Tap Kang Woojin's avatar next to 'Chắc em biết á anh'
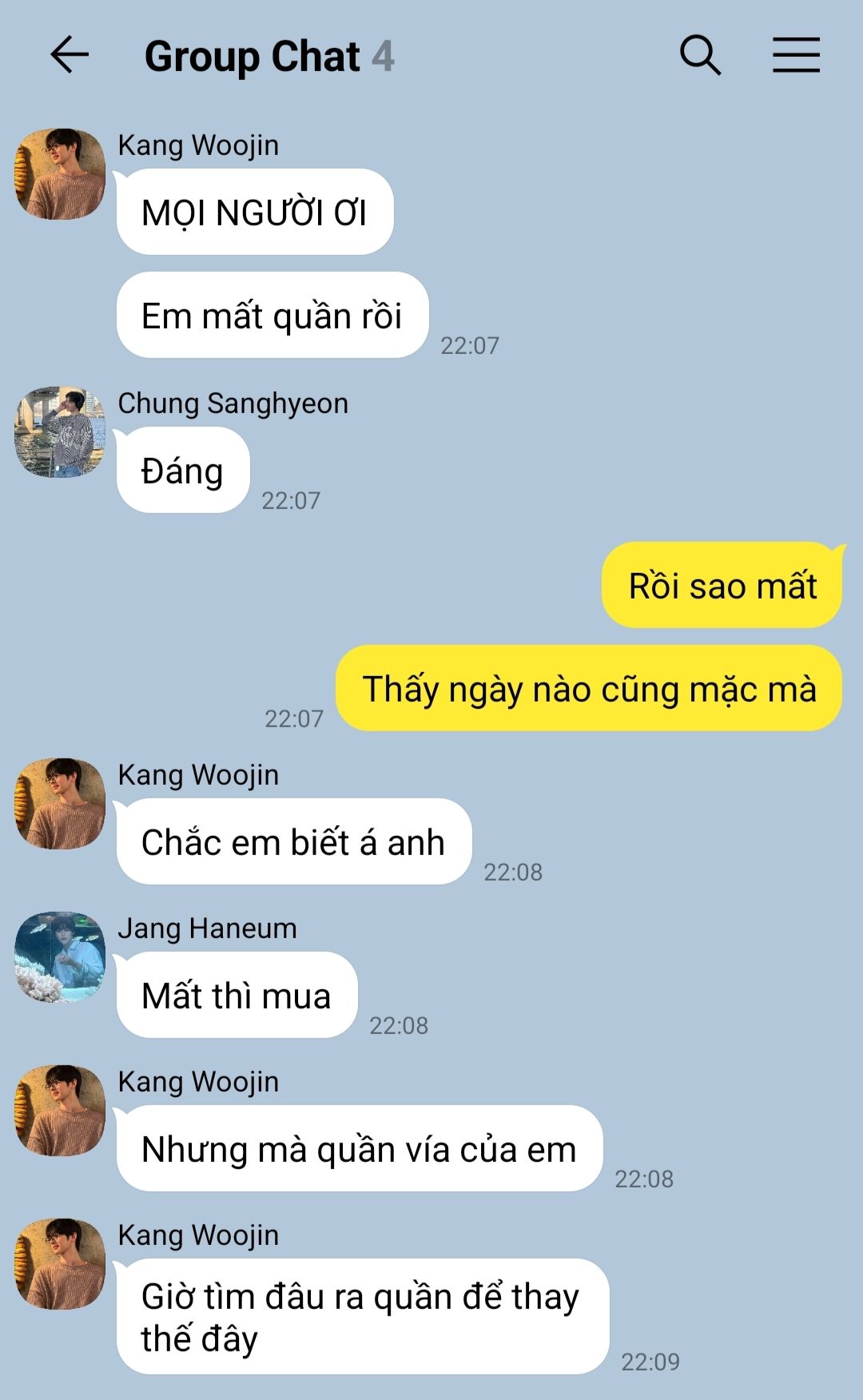 tap(60, 804)
